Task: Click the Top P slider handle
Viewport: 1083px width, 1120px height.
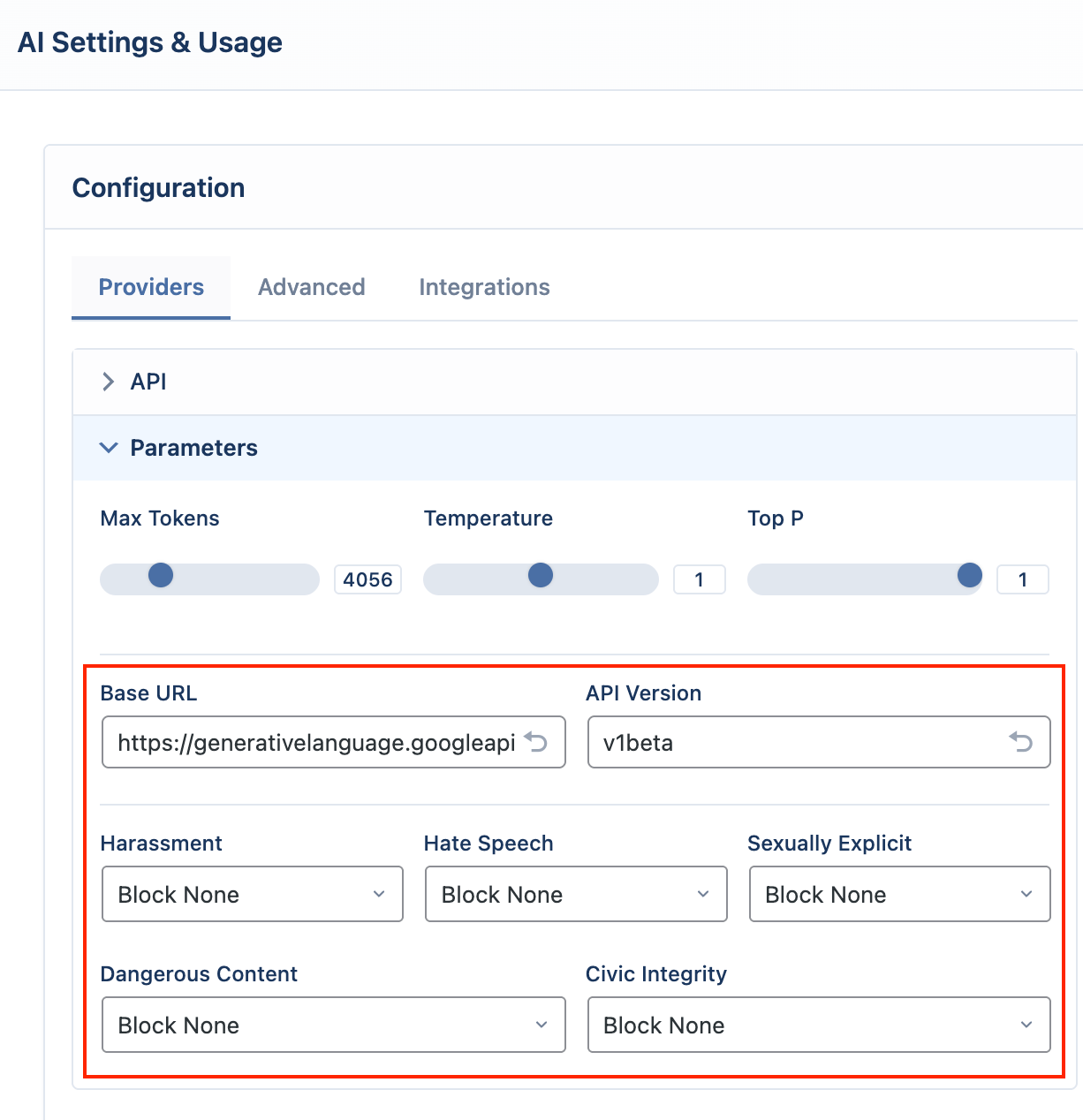Action: 970,576
